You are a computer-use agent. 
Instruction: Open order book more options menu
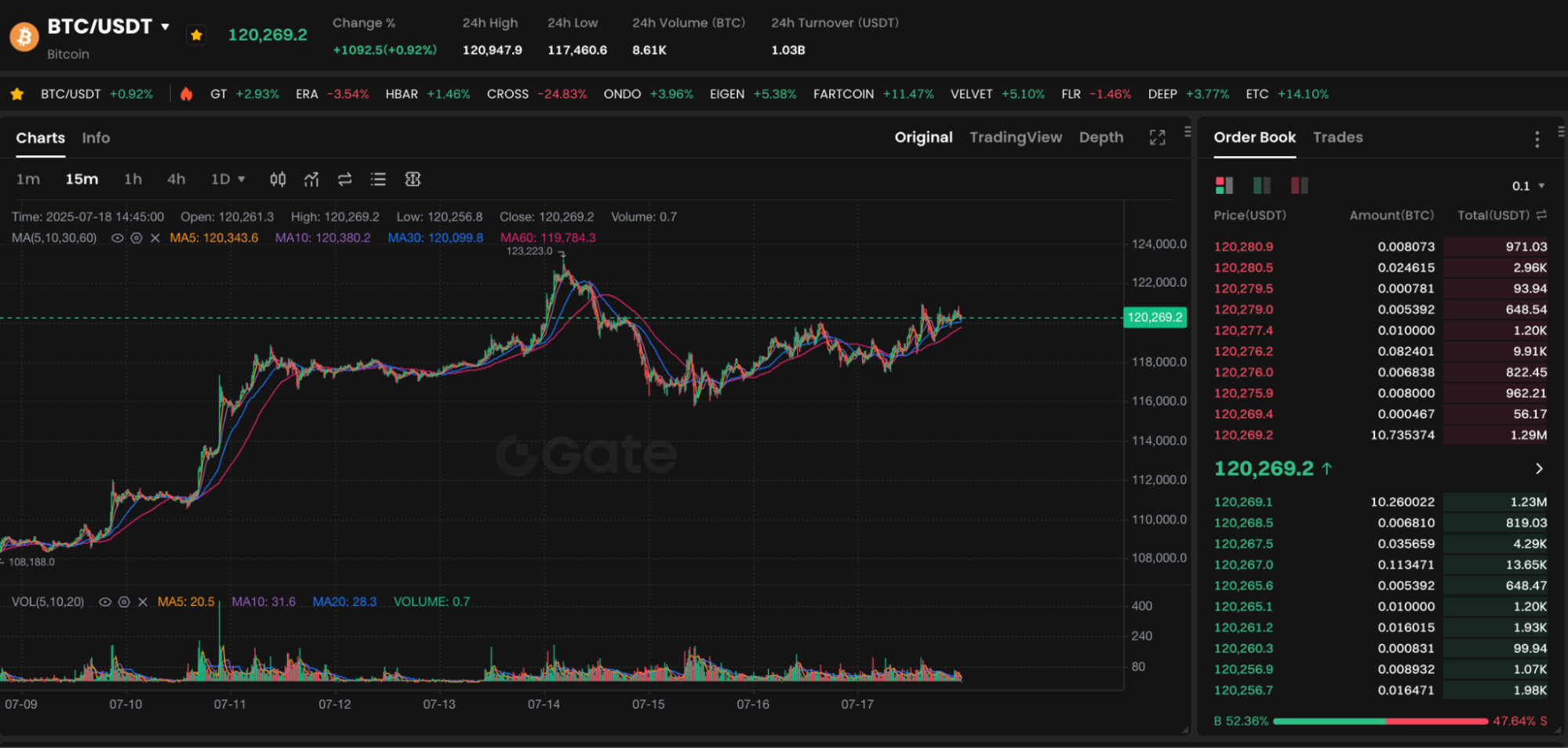pos(1537,139)
